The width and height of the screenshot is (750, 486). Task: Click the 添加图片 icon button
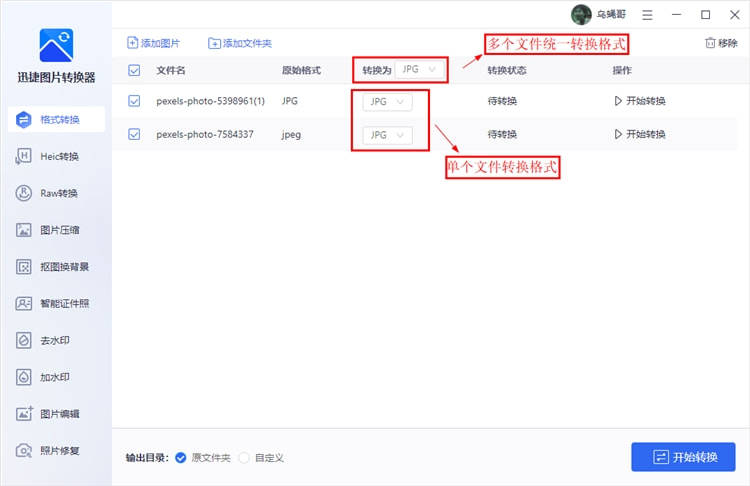click(x=153, y=43)
